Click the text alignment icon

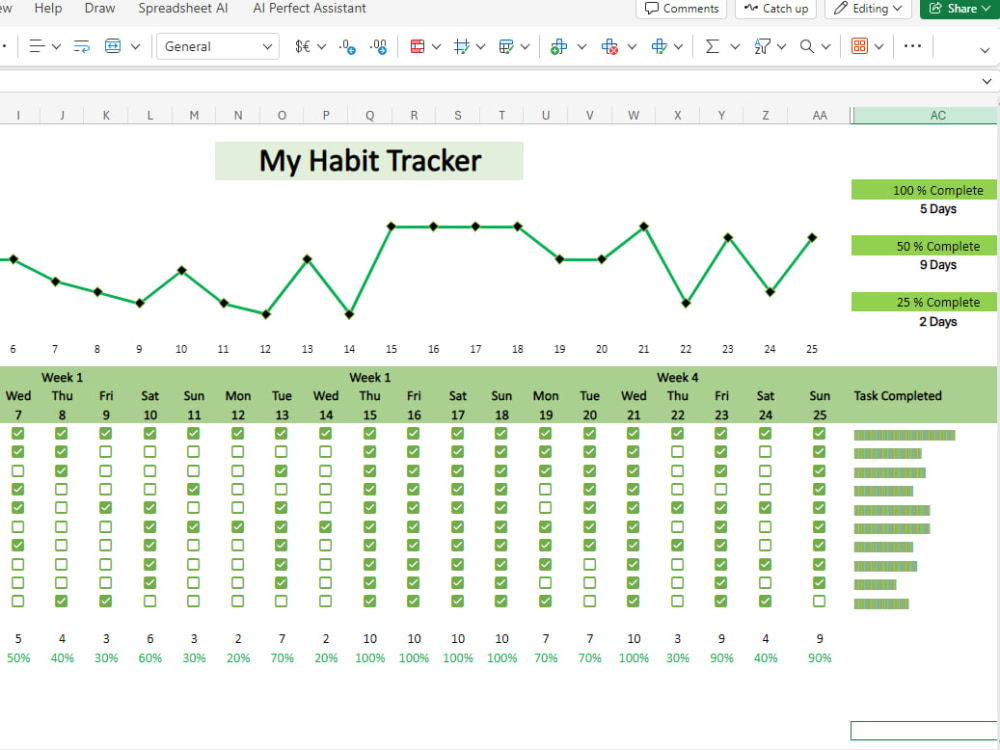click(x=37, y=47)
